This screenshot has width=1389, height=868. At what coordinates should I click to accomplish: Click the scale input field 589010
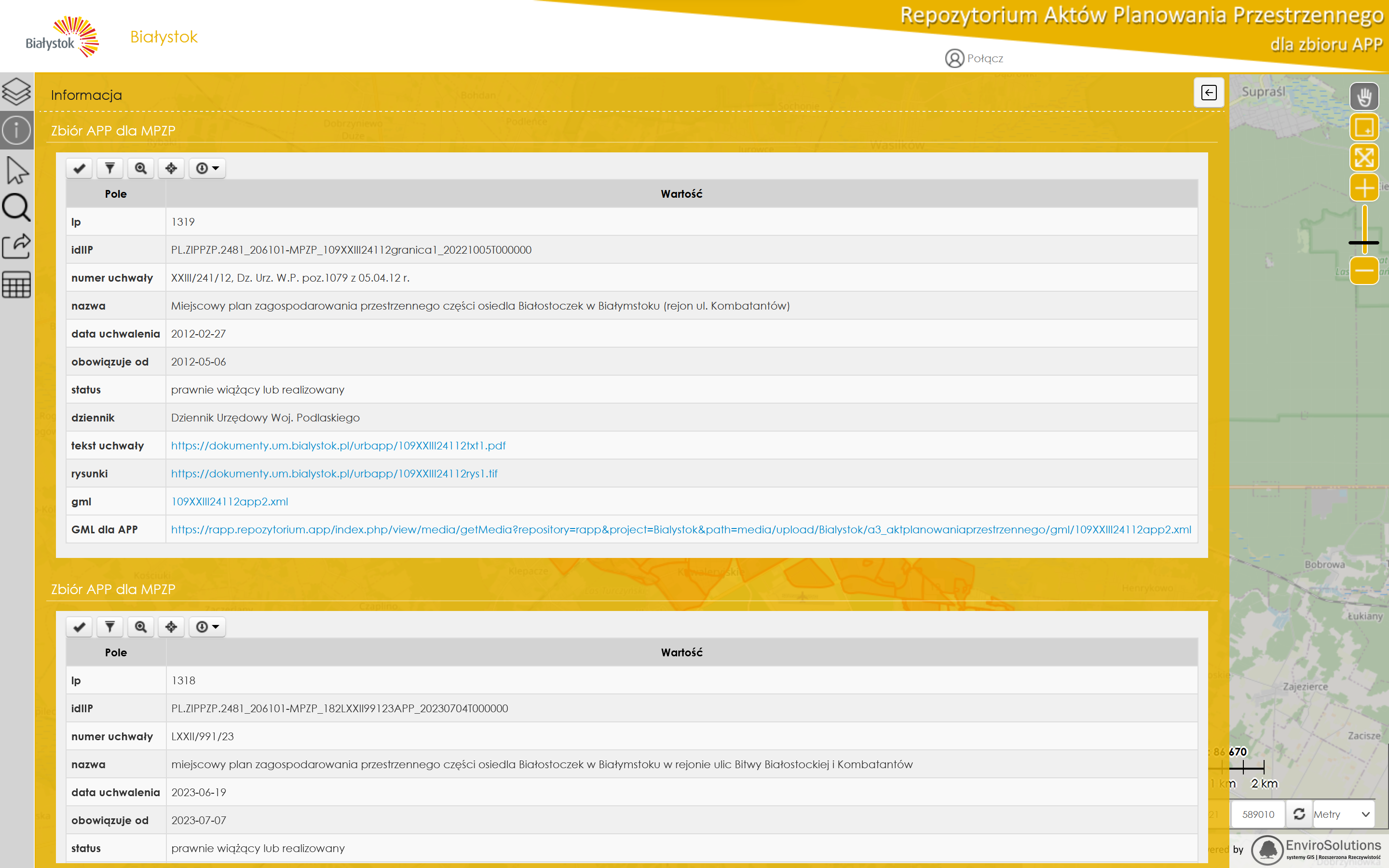pos(1257,814)
